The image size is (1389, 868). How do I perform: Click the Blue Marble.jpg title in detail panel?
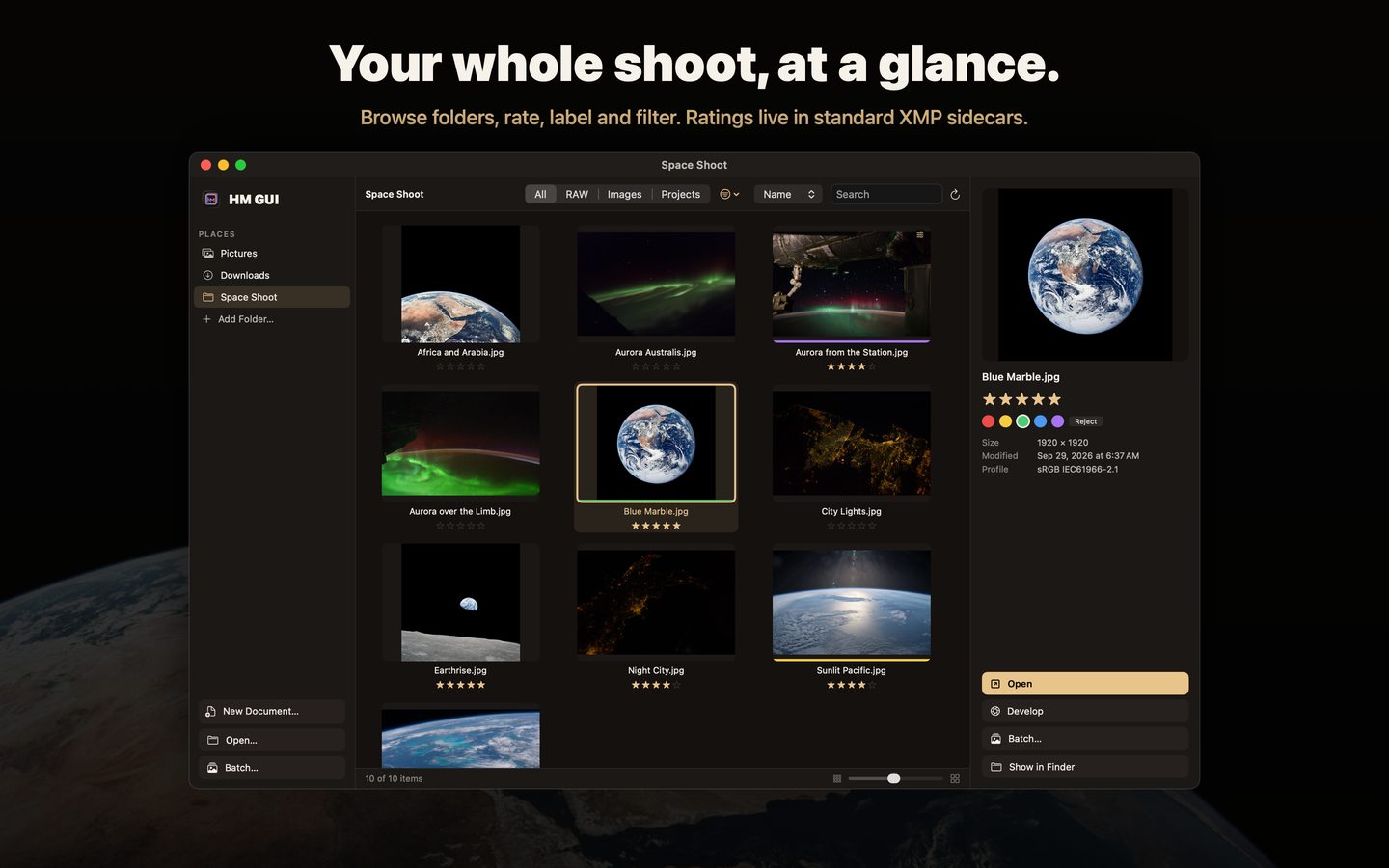pos(1021,377)
